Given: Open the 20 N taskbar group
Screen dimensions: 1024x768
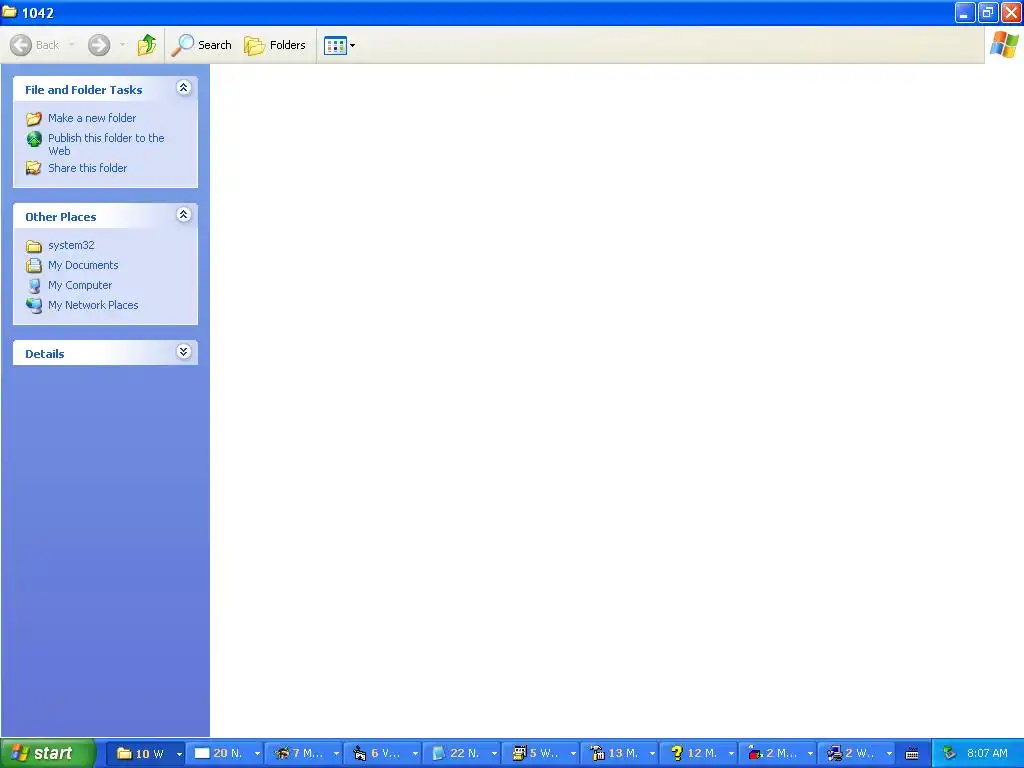Looking at the screenshot, I should point(224,753).
